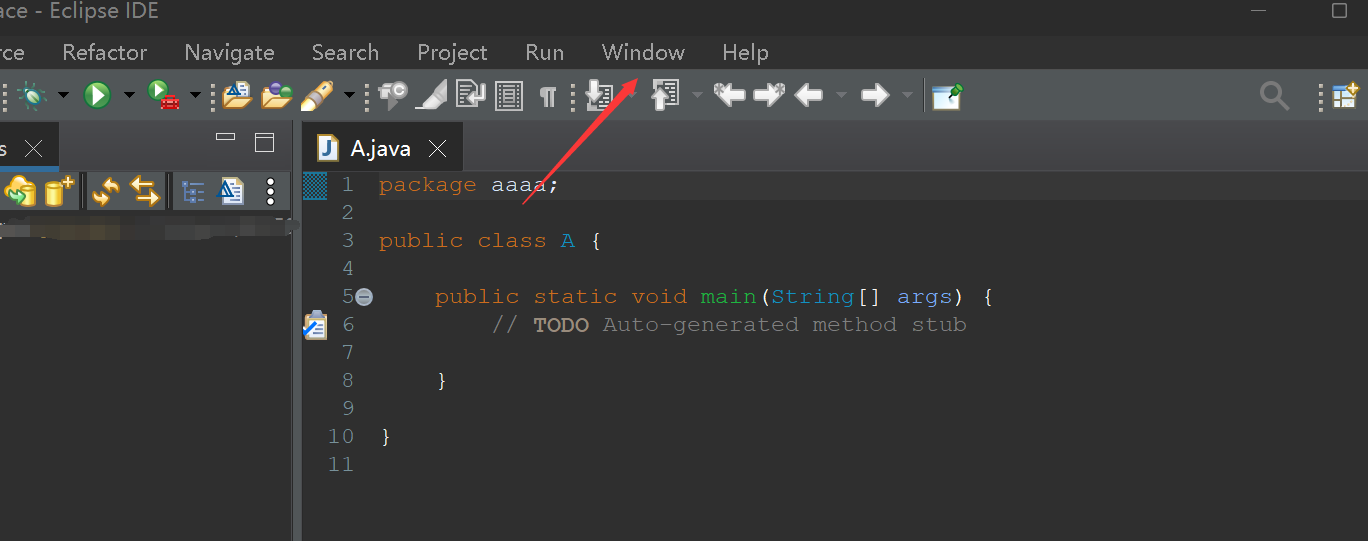
Task: Click the marker beside line 1
Action: (x=315, y=185)
